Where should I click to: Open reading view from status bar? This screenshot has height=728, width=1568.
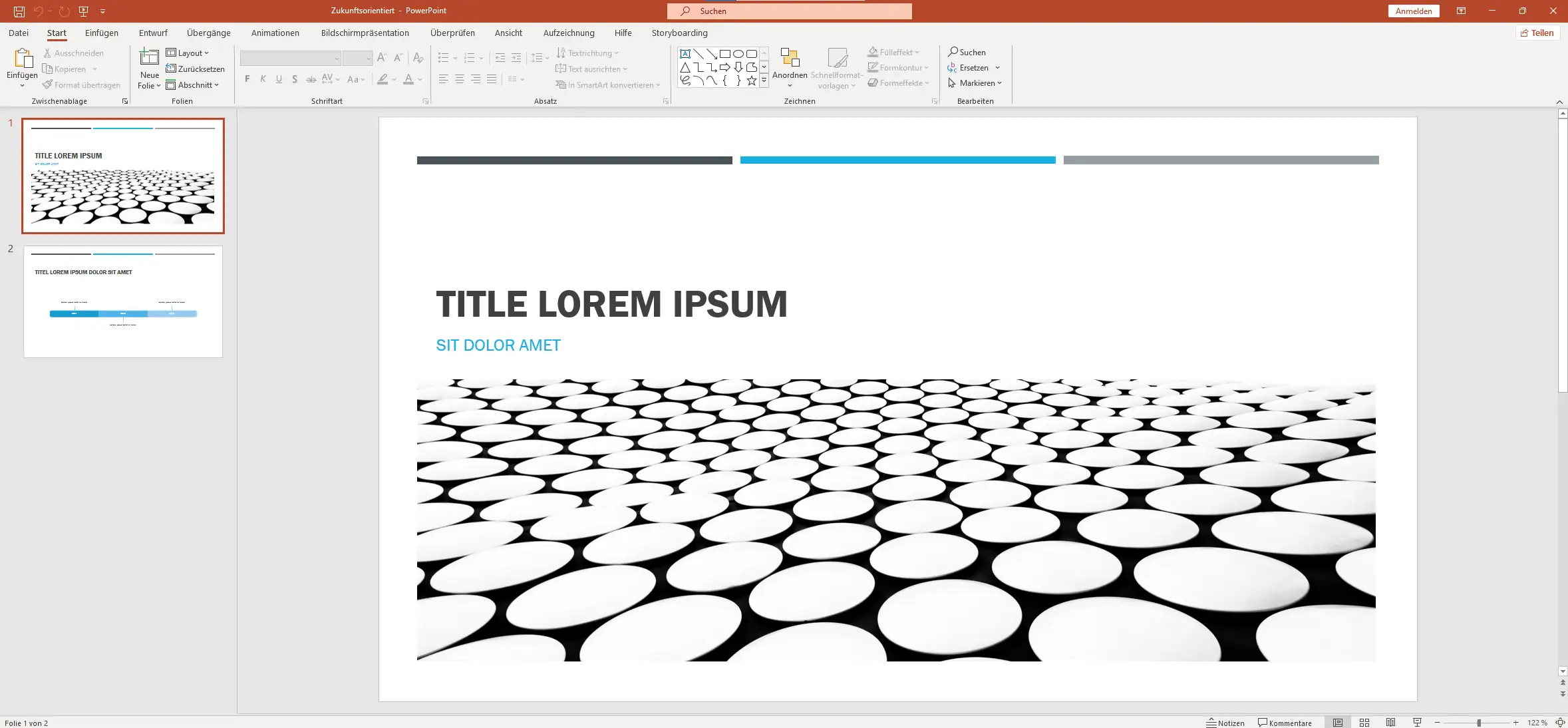coord(1391,723)
